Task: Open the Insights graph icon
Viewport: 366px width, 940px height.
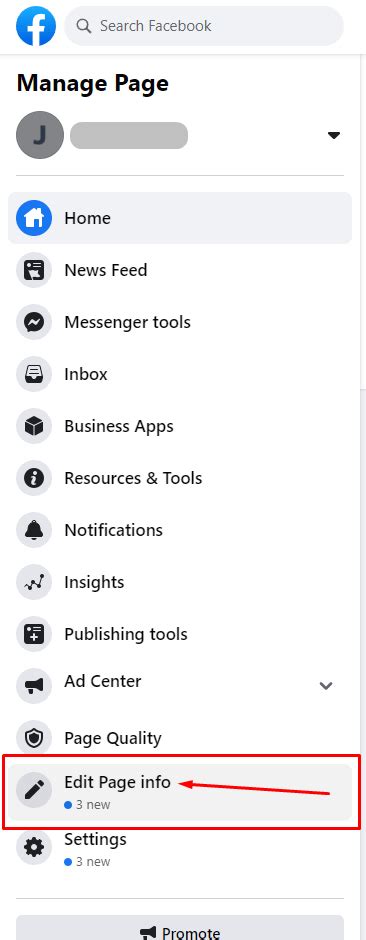Action: coord(34,582)
